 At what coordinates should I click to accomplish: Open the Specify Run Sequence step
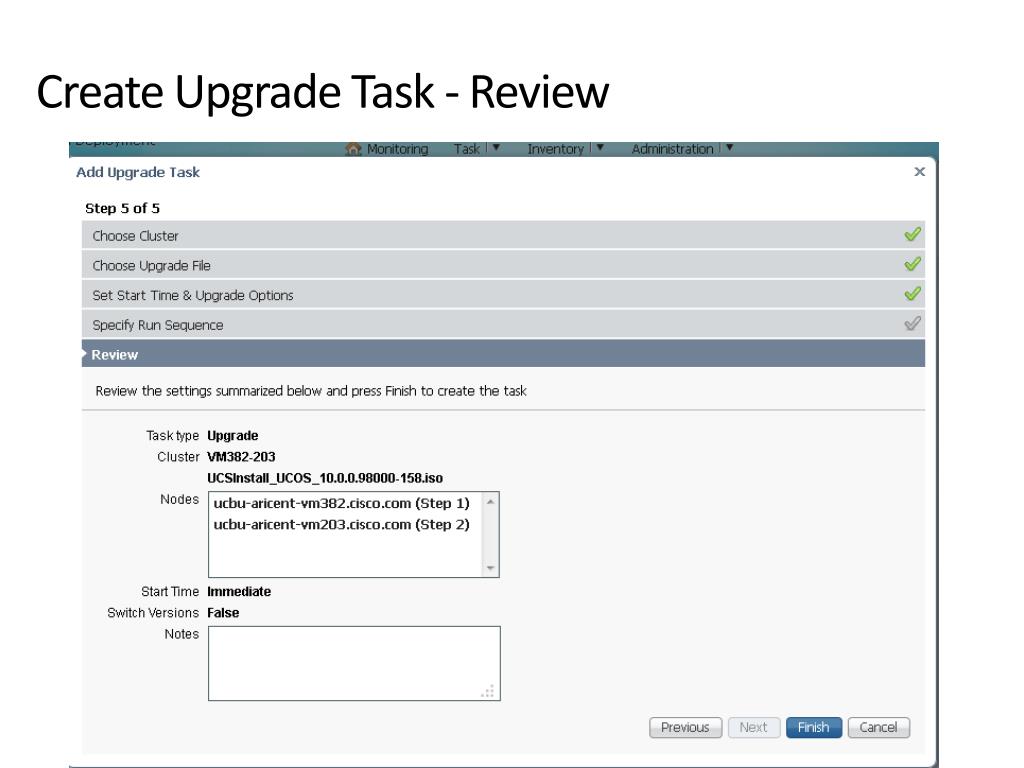point(503,325)
